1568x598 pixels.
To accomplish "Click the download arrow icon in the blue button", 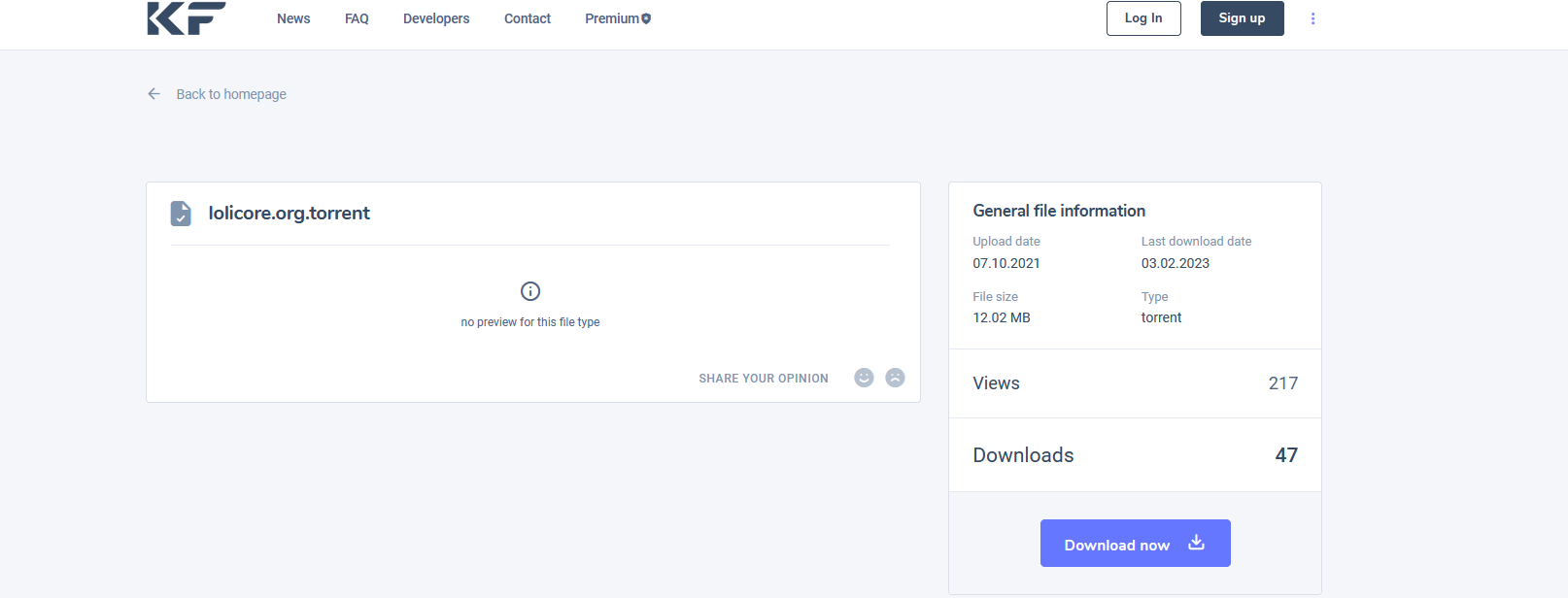I will 1196,543.
